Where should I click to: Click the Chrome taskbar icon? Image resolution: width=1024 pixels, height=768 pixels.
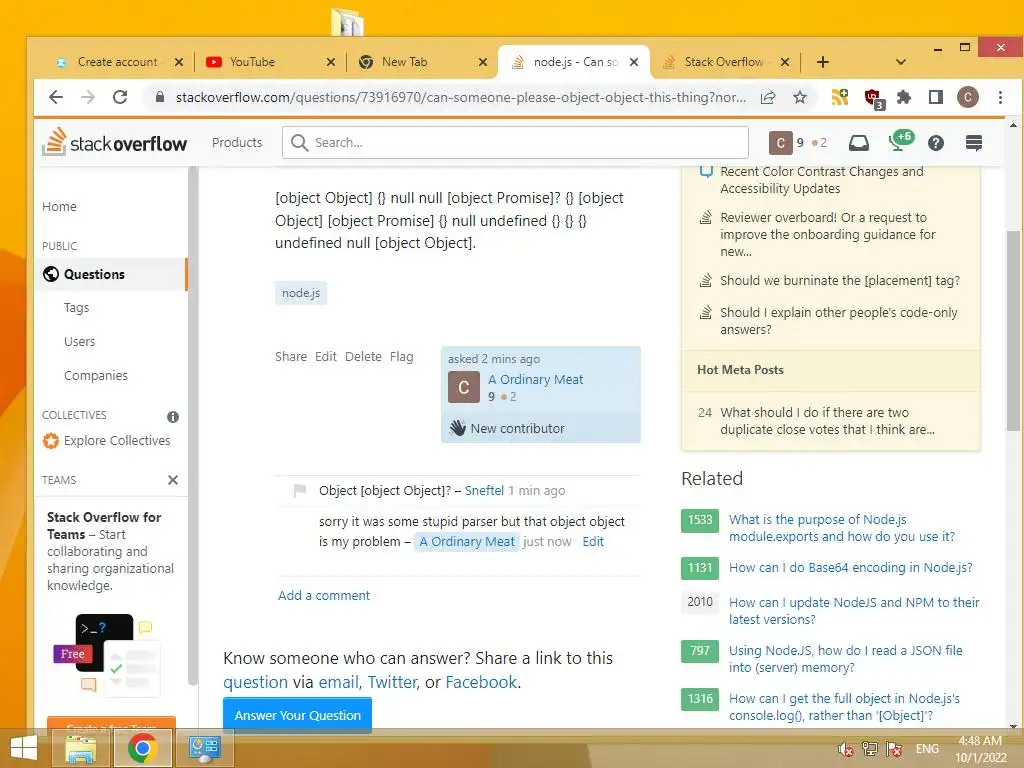[x=142, y=748]
